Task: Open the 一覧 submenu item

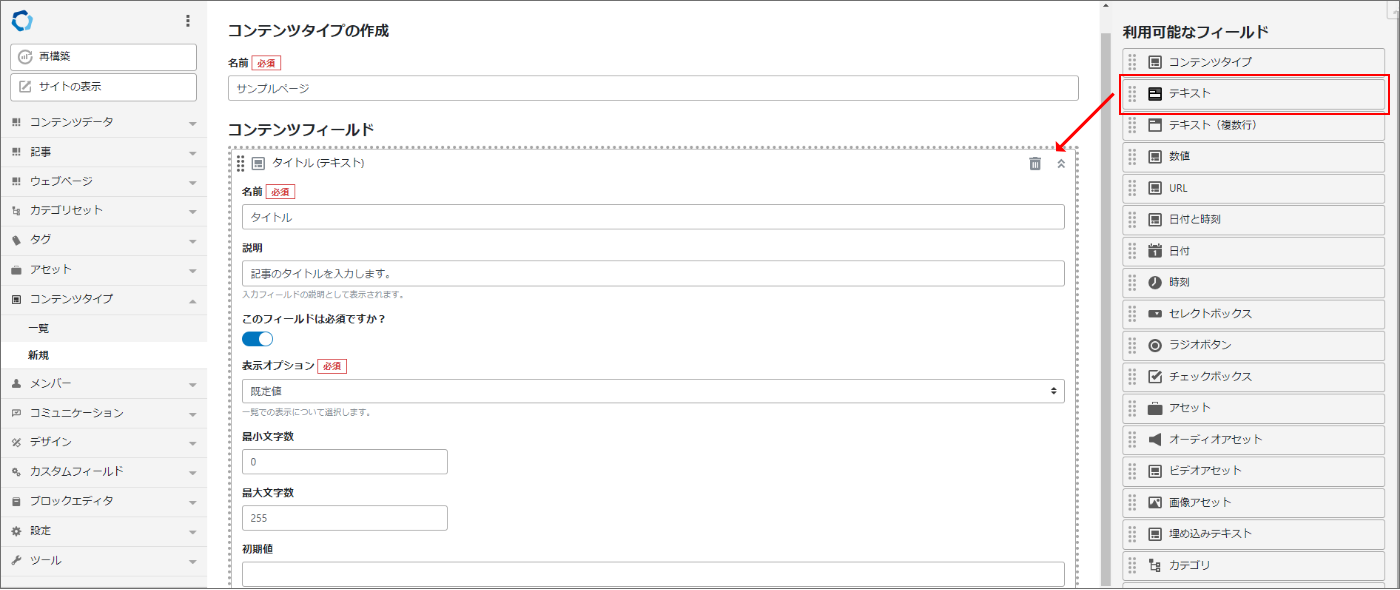Action: coord(39,328)
